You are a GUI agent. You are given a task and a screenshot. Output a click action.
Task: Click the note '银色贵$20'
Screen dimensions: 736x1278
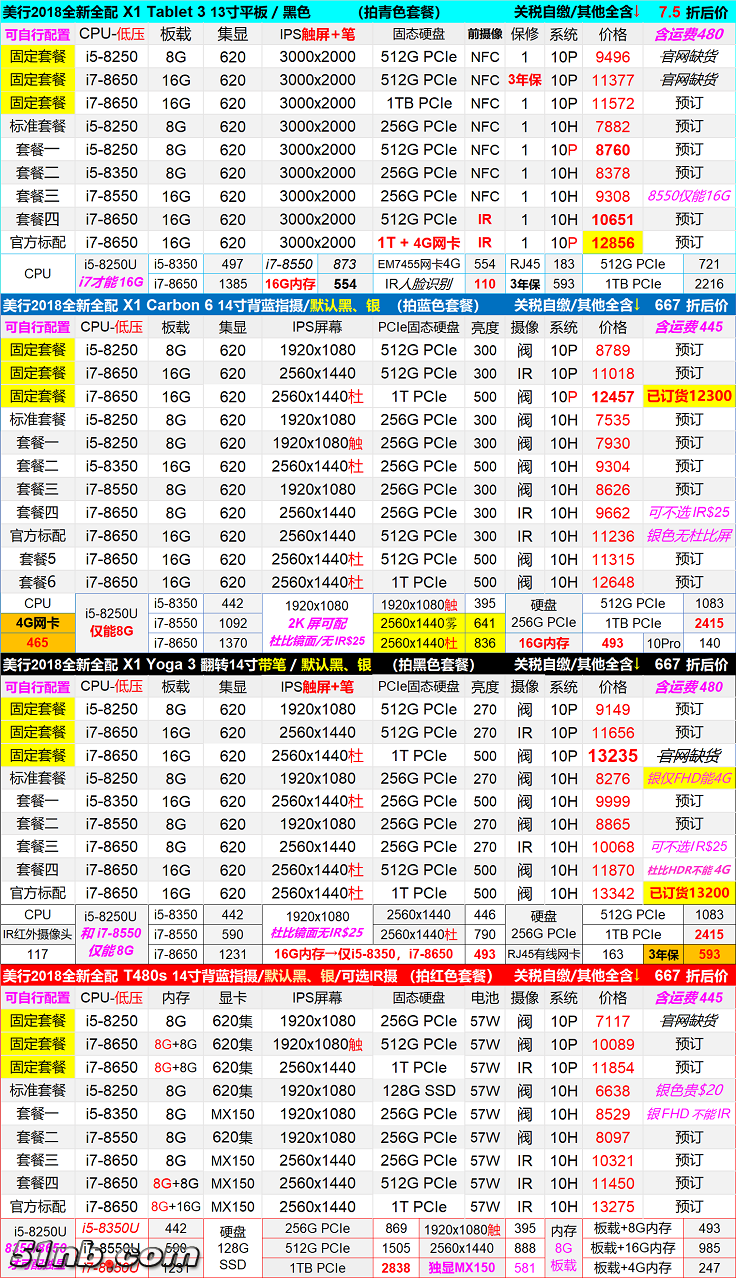[689, 1091]
